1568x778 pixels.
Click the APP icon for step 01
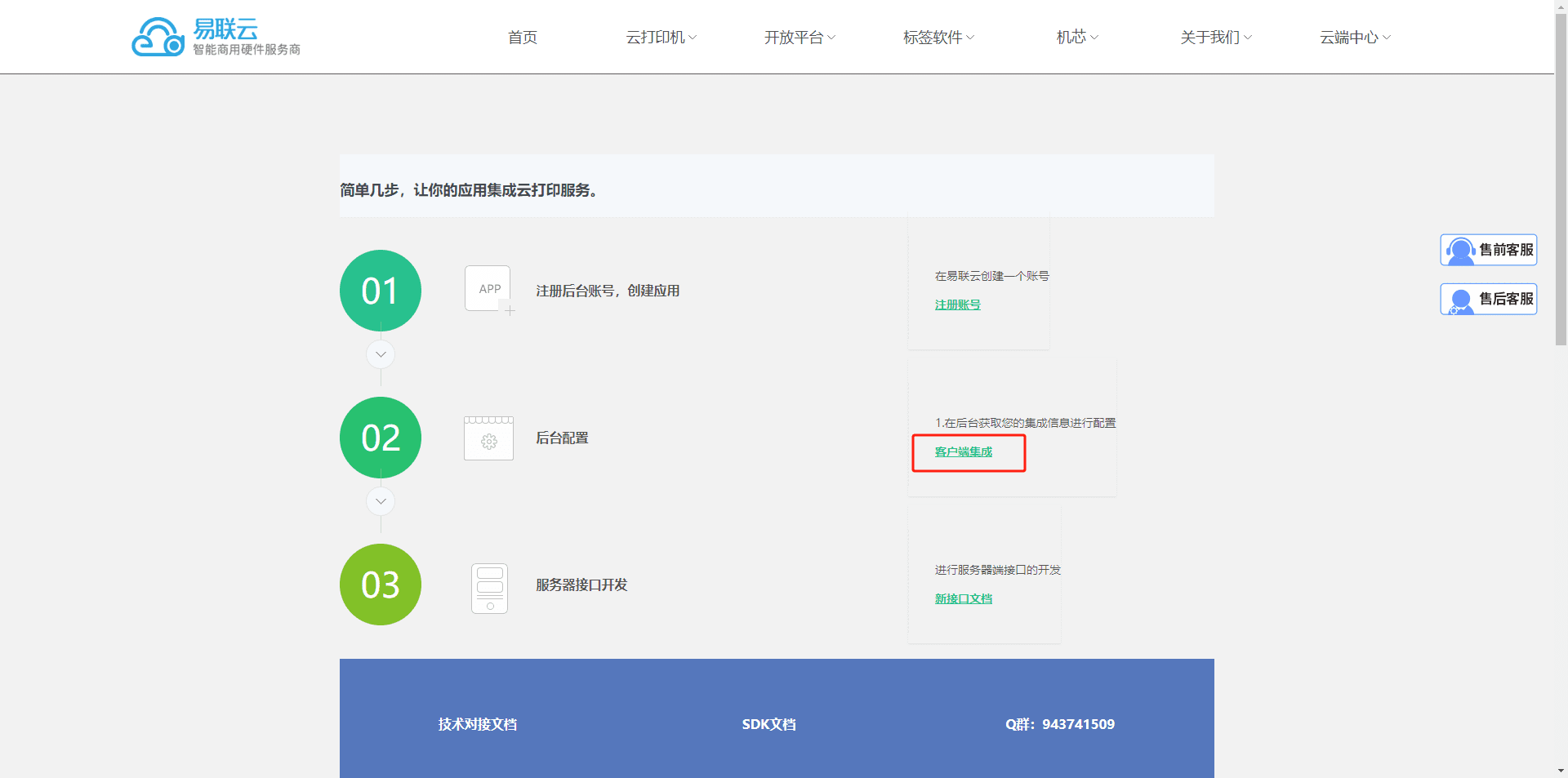tap(488, 289)
